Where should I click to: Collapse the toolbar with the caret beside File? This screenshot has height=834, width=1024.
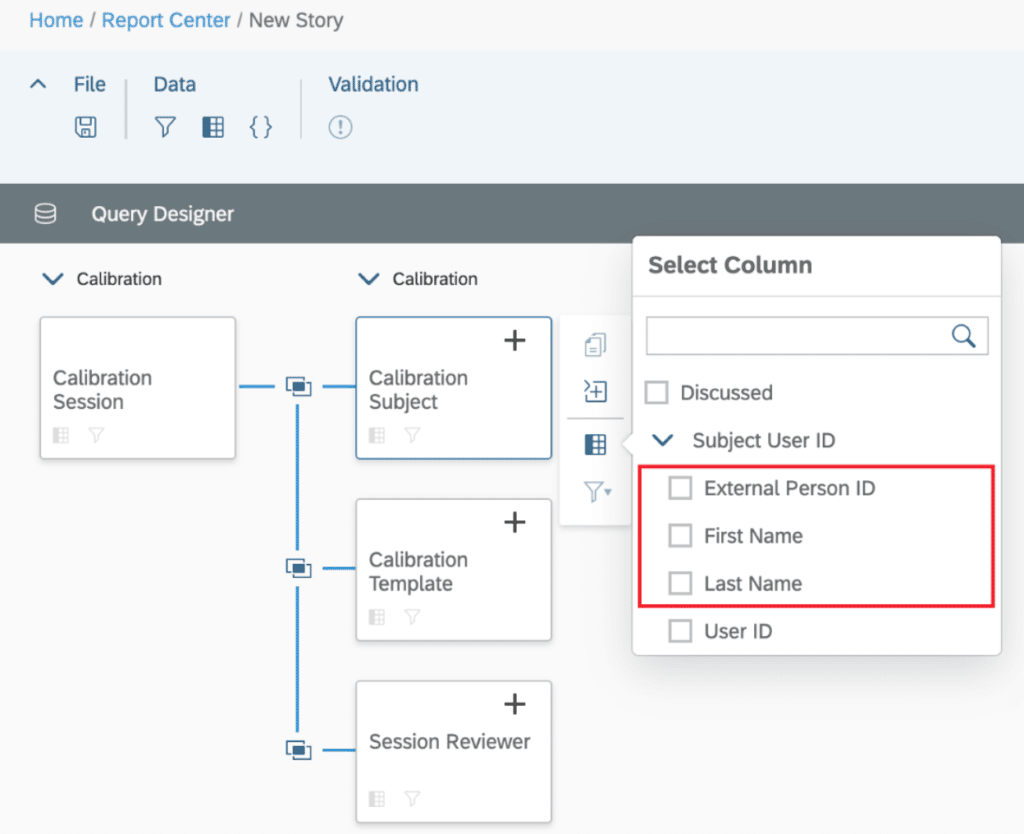(38, 85)
